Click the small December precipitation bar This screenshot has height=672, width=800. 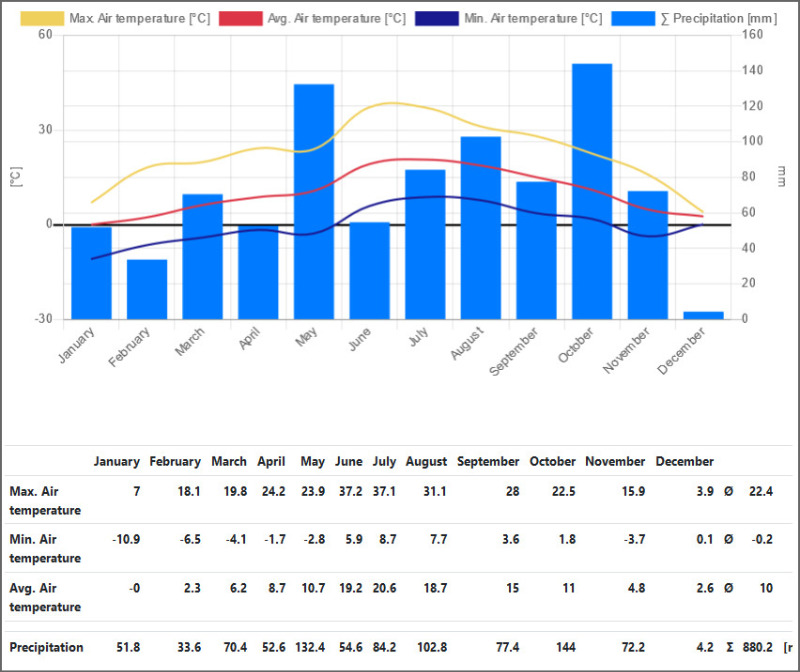pos(703,315)
